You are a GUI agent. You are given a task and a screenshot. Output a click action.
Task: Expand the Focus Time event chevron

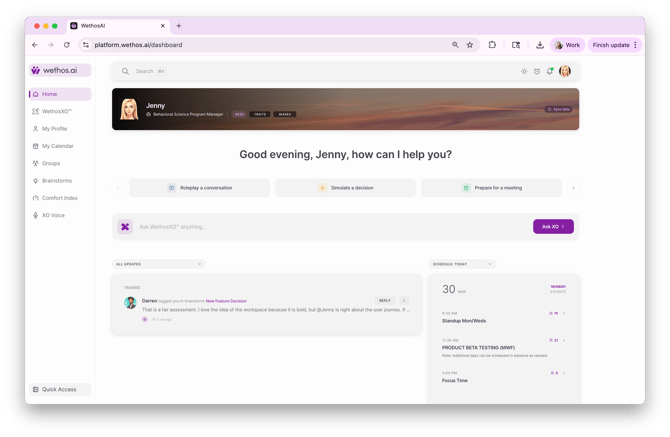(564, 373)
